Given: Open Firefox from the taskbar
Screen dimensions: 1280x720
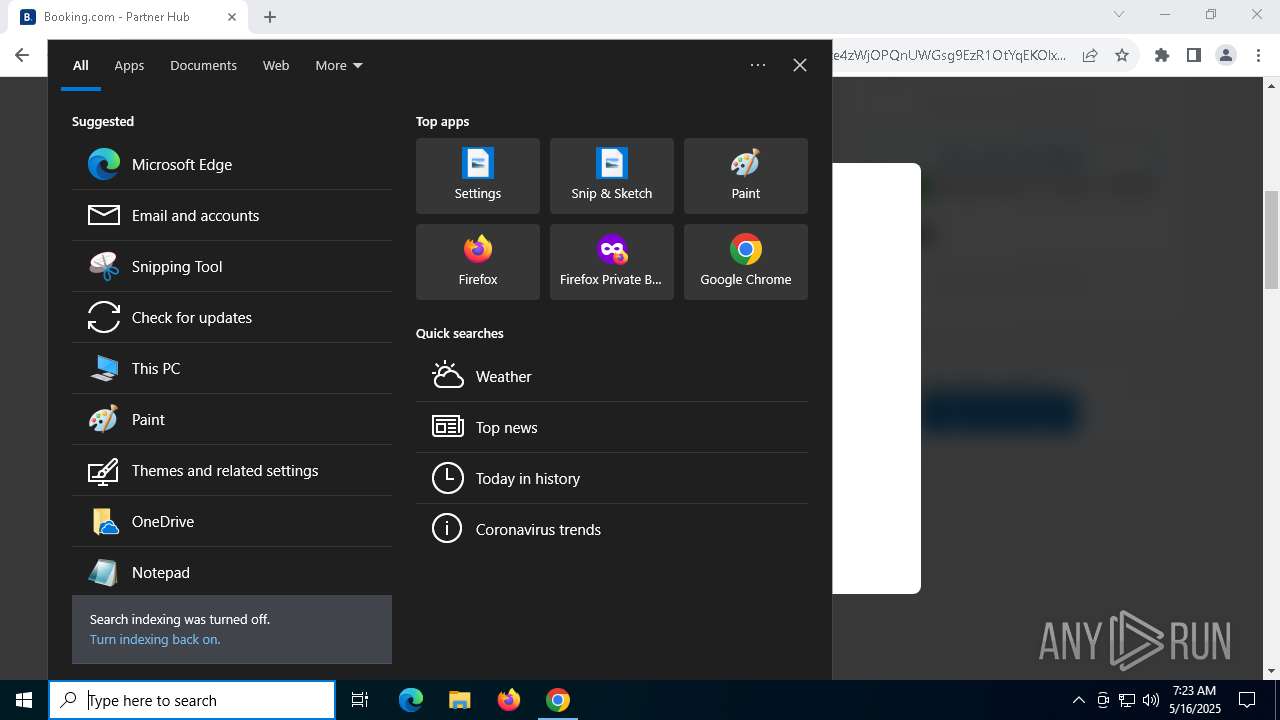Looking at the screenshot, I should coord(509,700).
